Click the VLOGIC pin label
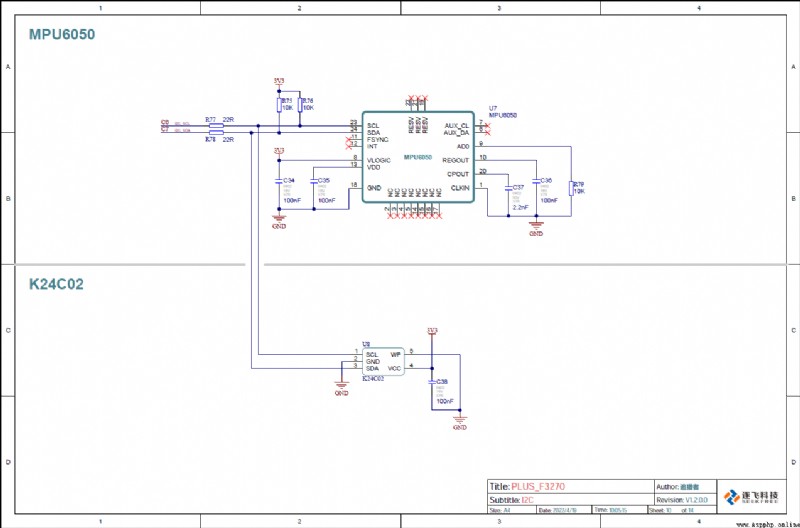The image size is (800, 528). tap(379, 160)
